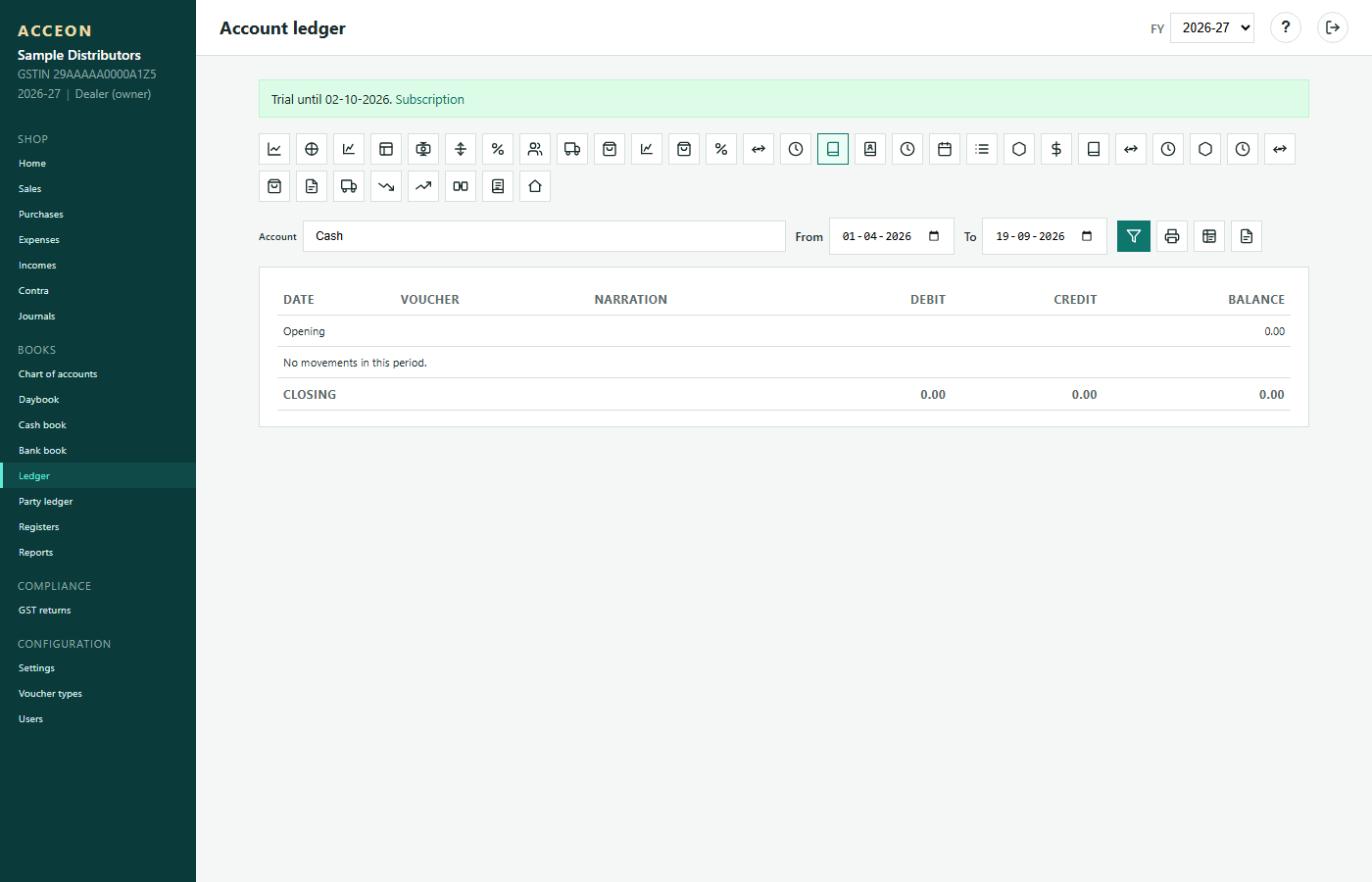This screenshot has width=1372, height=882.
Task: Click the upward trend arrow icon
Action: coord(423,186)
